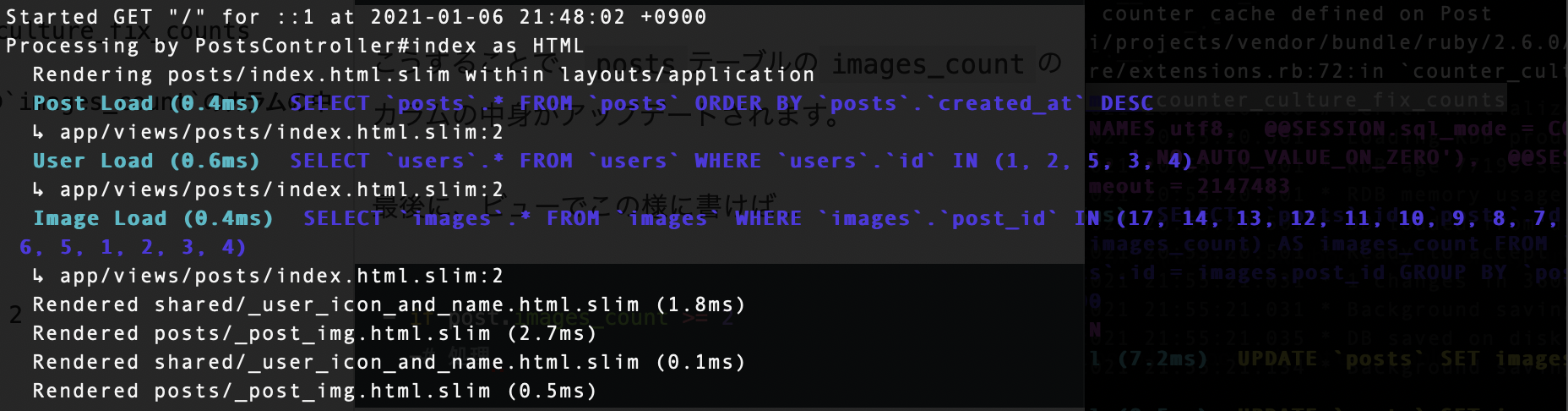Viewport: 1568px width, 411px height.
Task: Click 'Rendered shared/_user_icon_and_name.html.slim (1.8ms)' line
Action: click(x=389, y=304)
